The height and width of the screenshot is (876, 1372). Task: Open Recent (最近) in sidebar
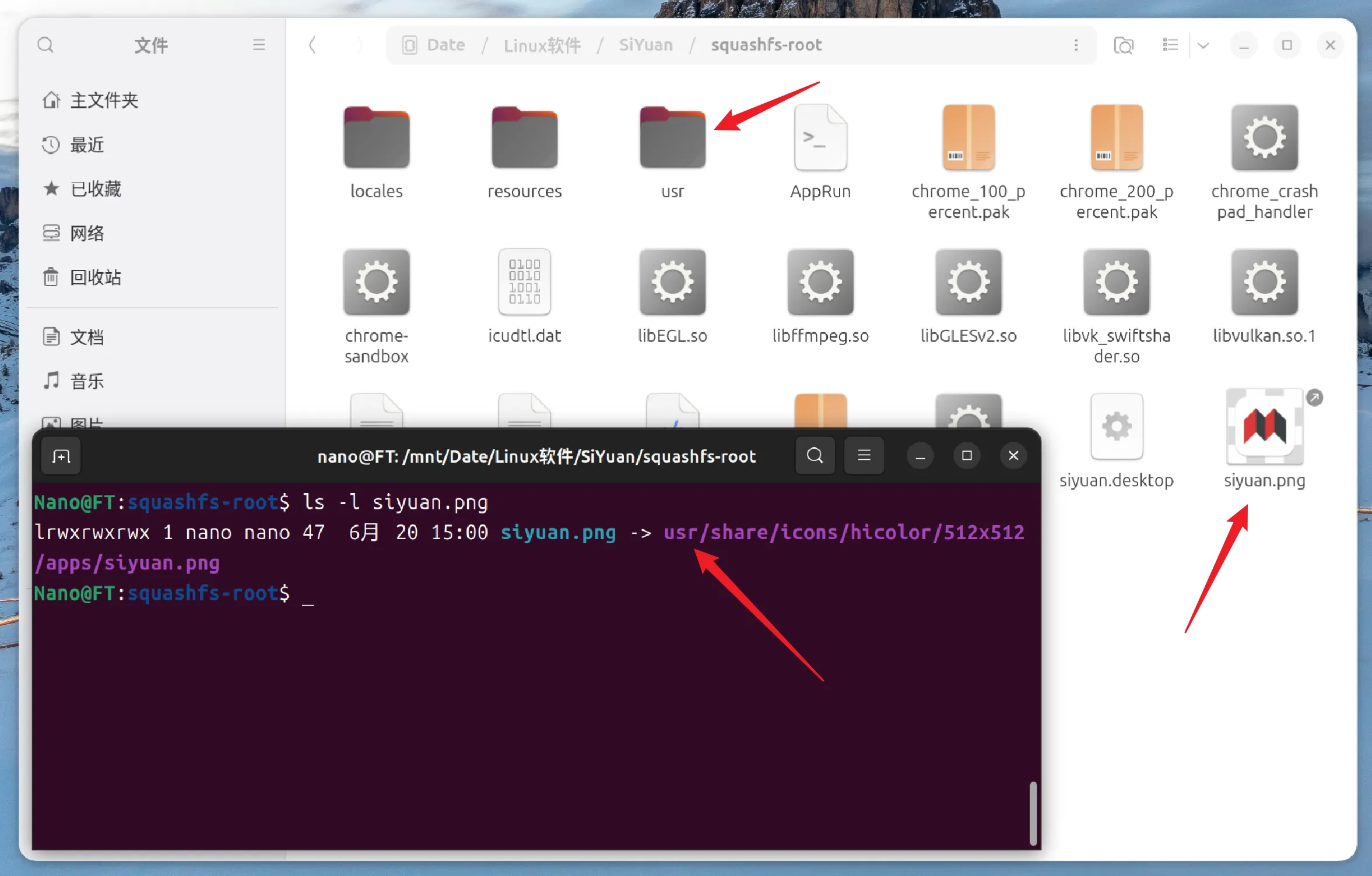point(153,145)
